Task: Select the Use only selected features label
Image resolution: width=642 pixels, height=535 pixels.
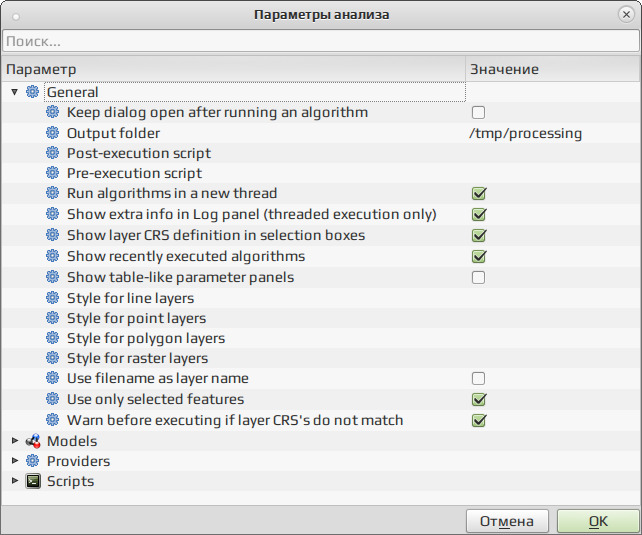Action: [x=156, y=399]
